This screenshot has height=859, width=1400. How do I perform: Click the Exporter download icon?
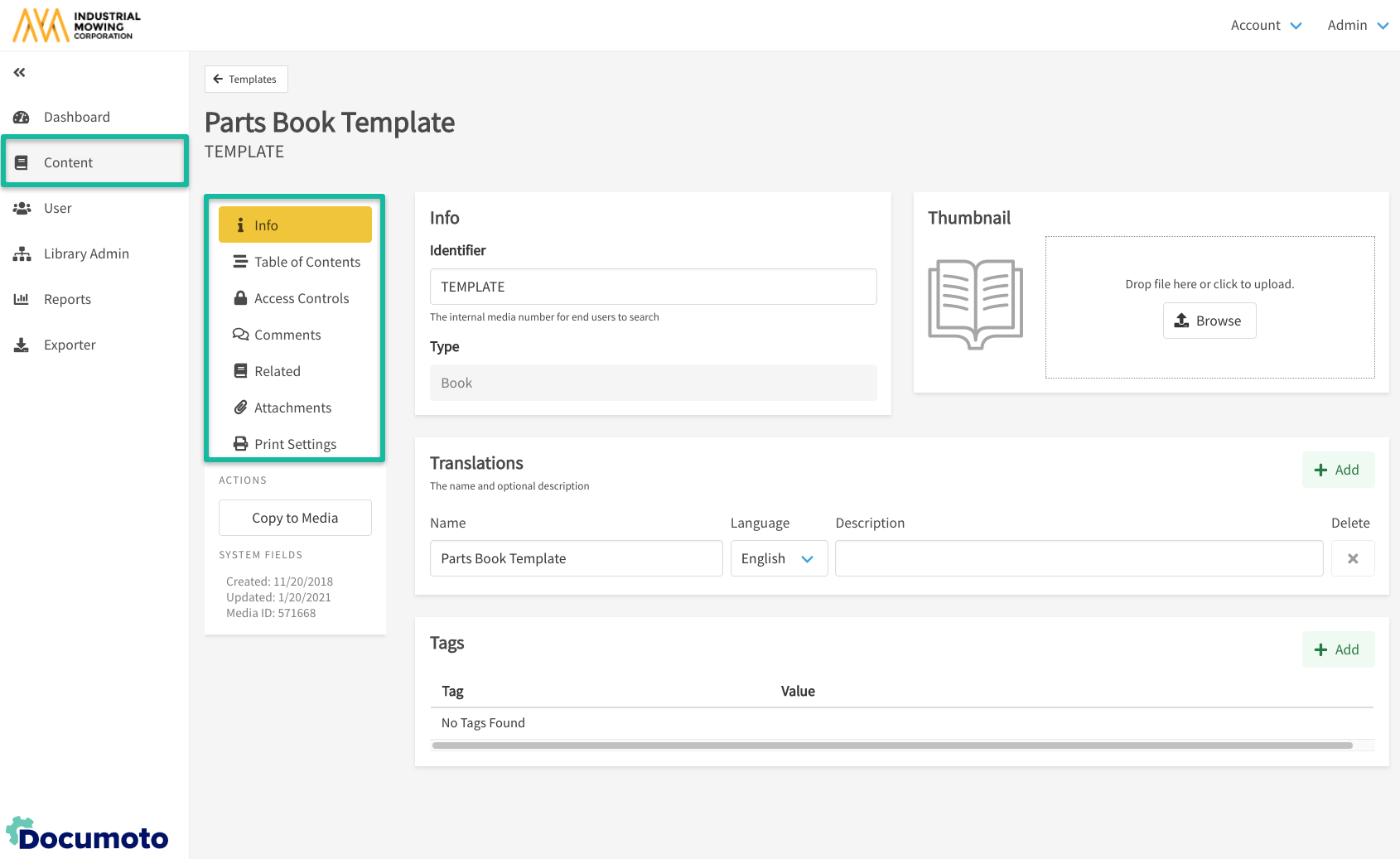[22, 345]
